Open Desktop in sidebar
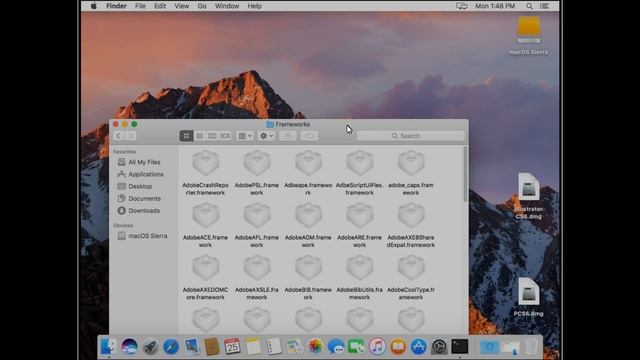The height and width of the screenshot is (360, 640). tap(140, 187)
